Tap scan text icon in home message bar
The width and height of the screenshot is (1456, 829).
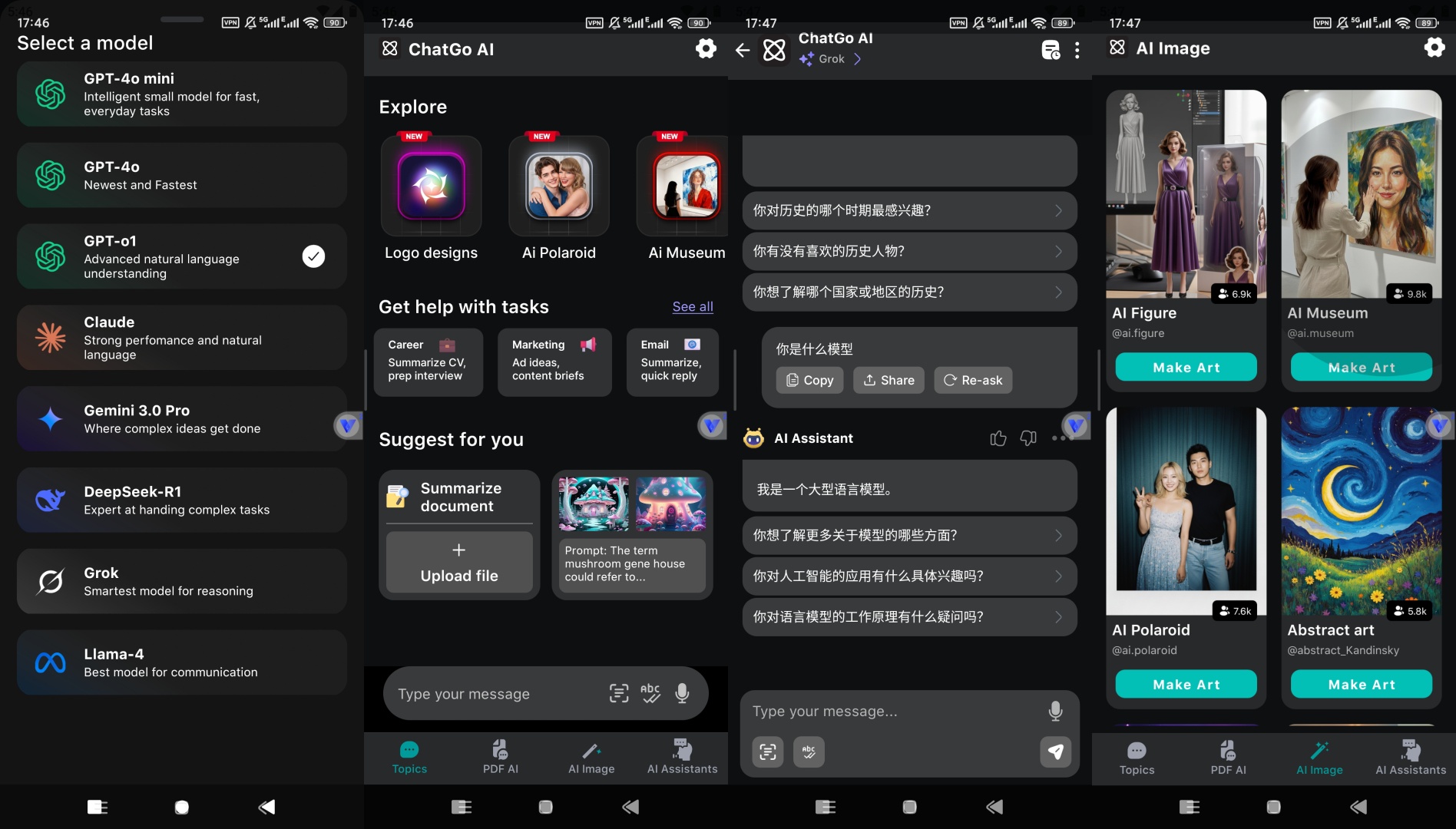[619, 694]
